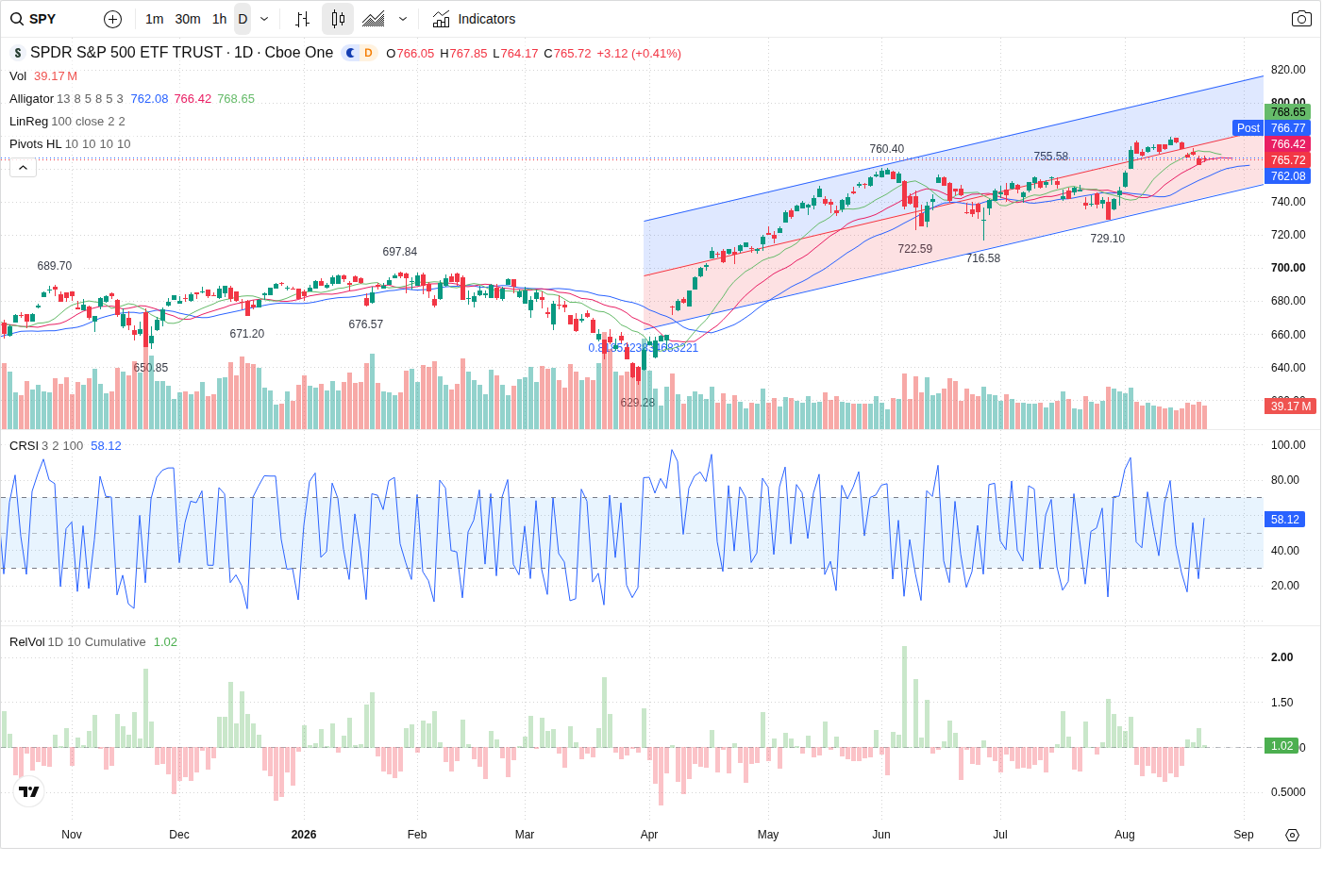Select the D daily interval

tap(243, 19)
